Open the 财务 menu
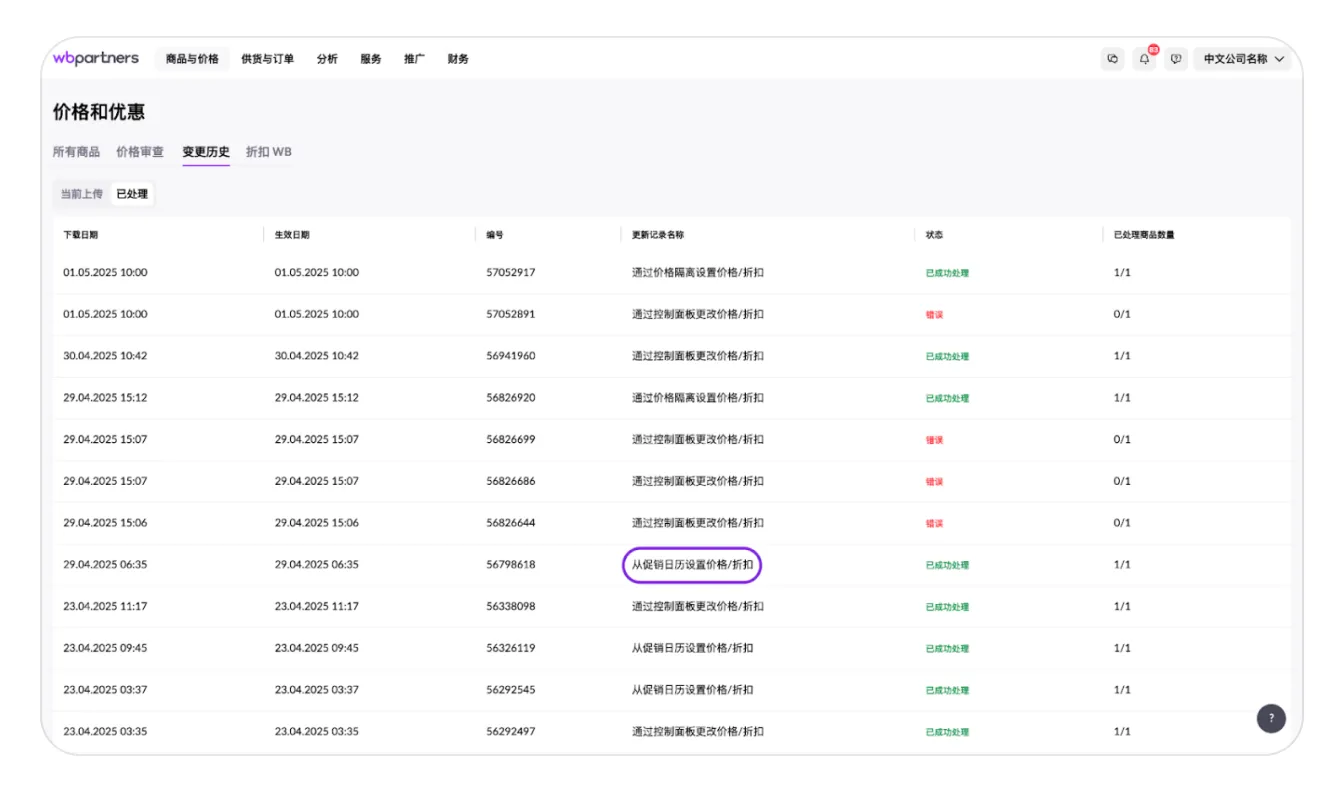The height and width of the screenshot is (792, 1344). pyautogui.click(x=458, y=59)
